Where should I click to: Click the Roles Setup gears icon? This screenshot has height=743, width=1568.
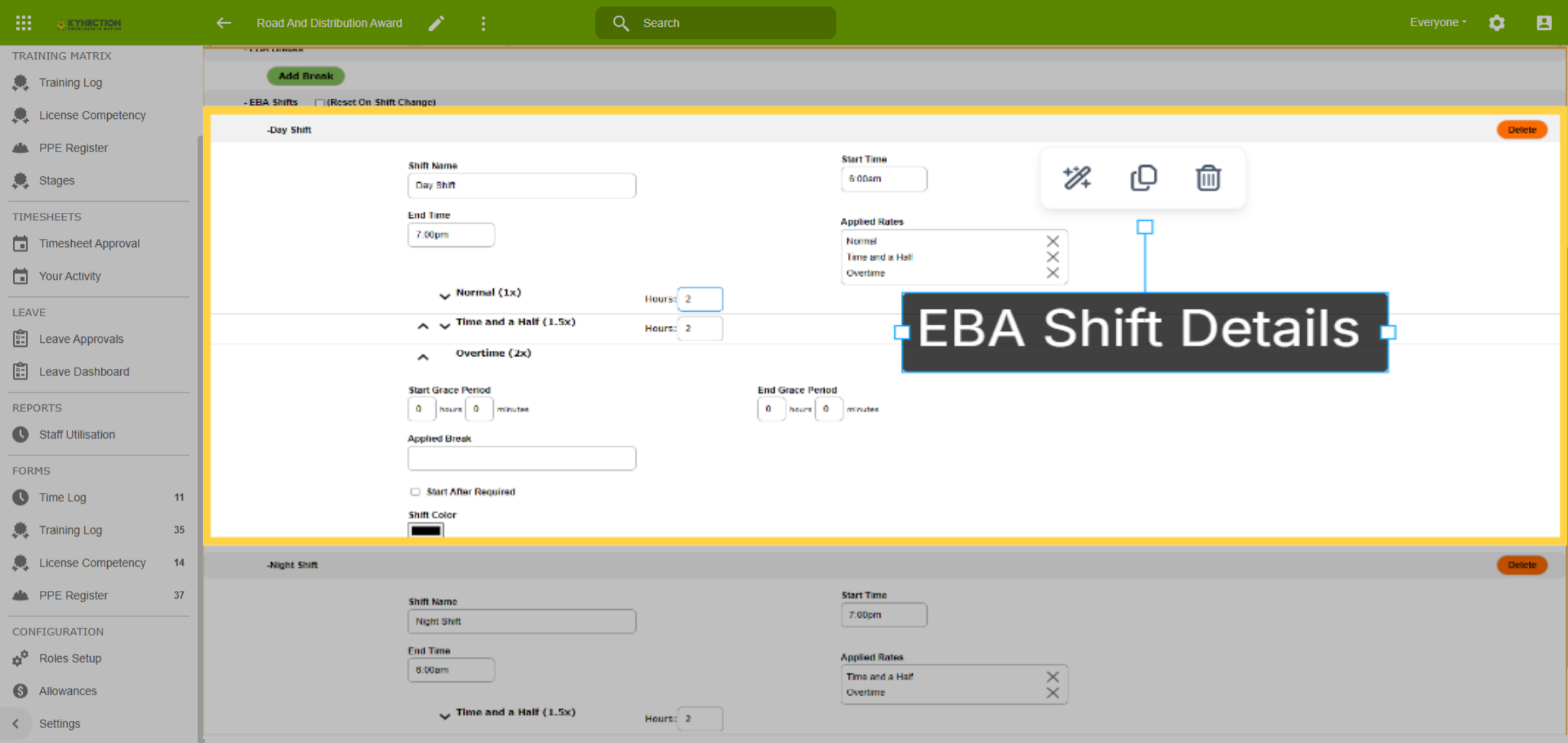[21, 658]
